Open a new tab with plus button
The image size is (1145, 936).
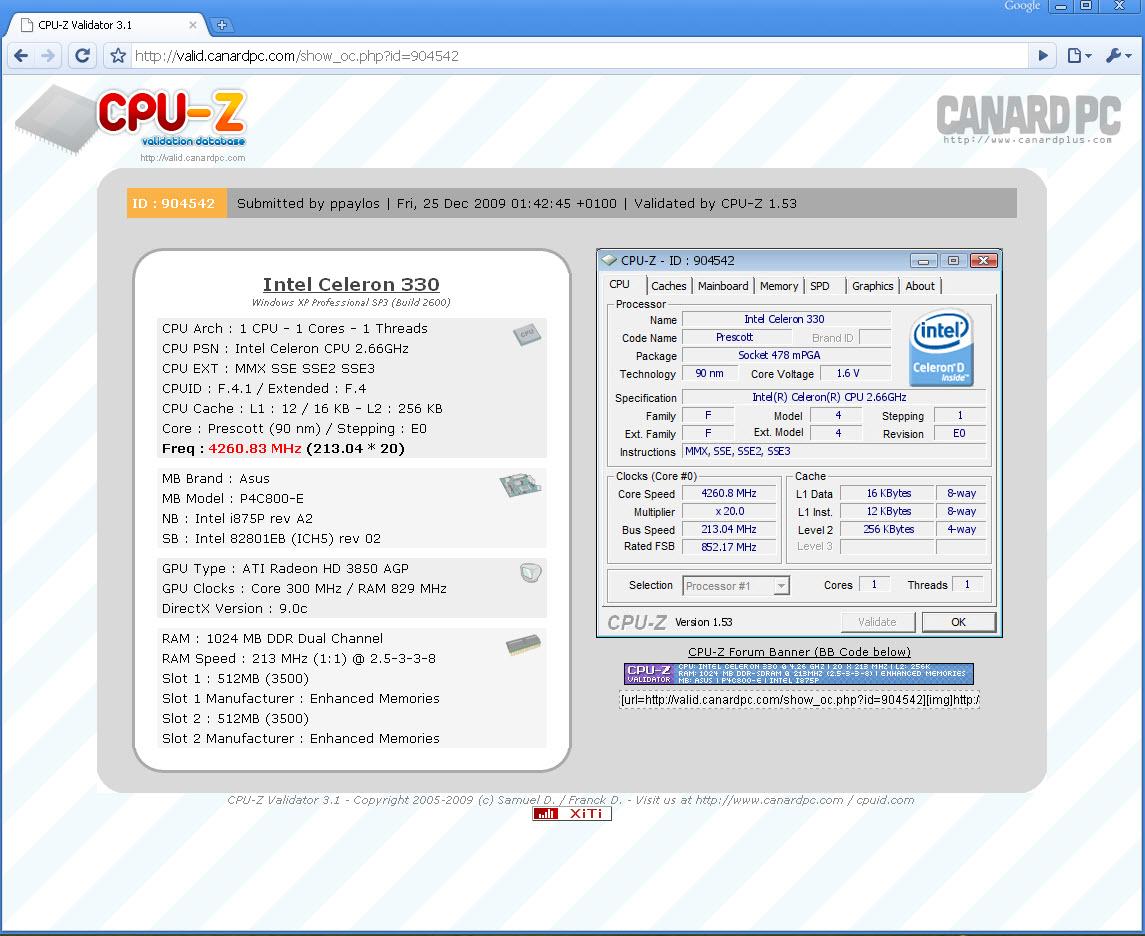(x=222, y=25)
